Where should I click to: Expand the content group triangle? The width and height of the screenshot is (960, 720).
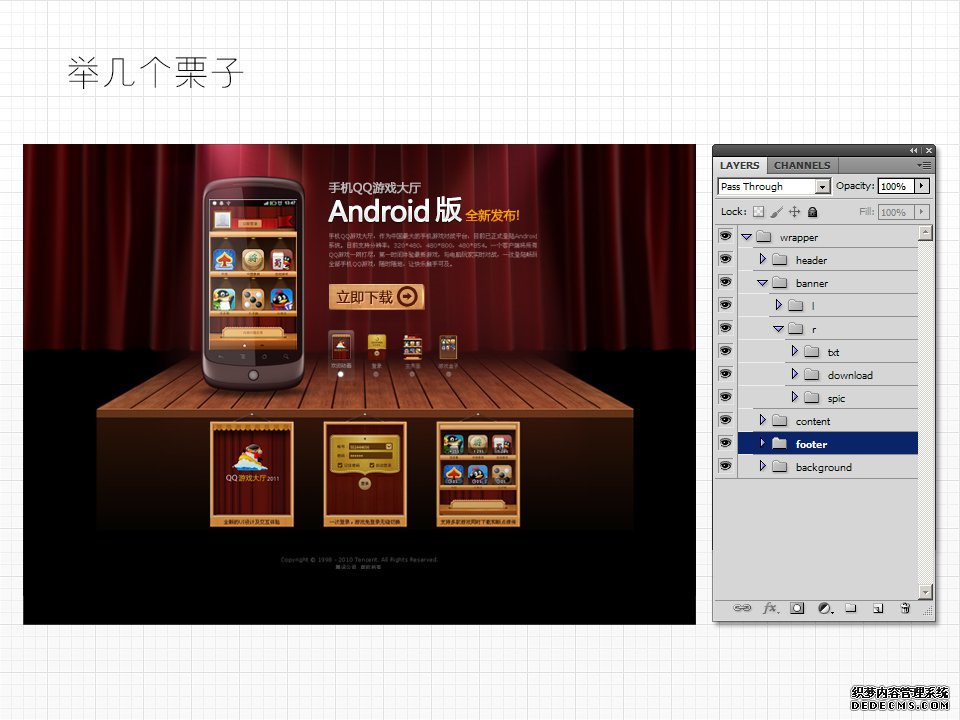tap(762, 419)
